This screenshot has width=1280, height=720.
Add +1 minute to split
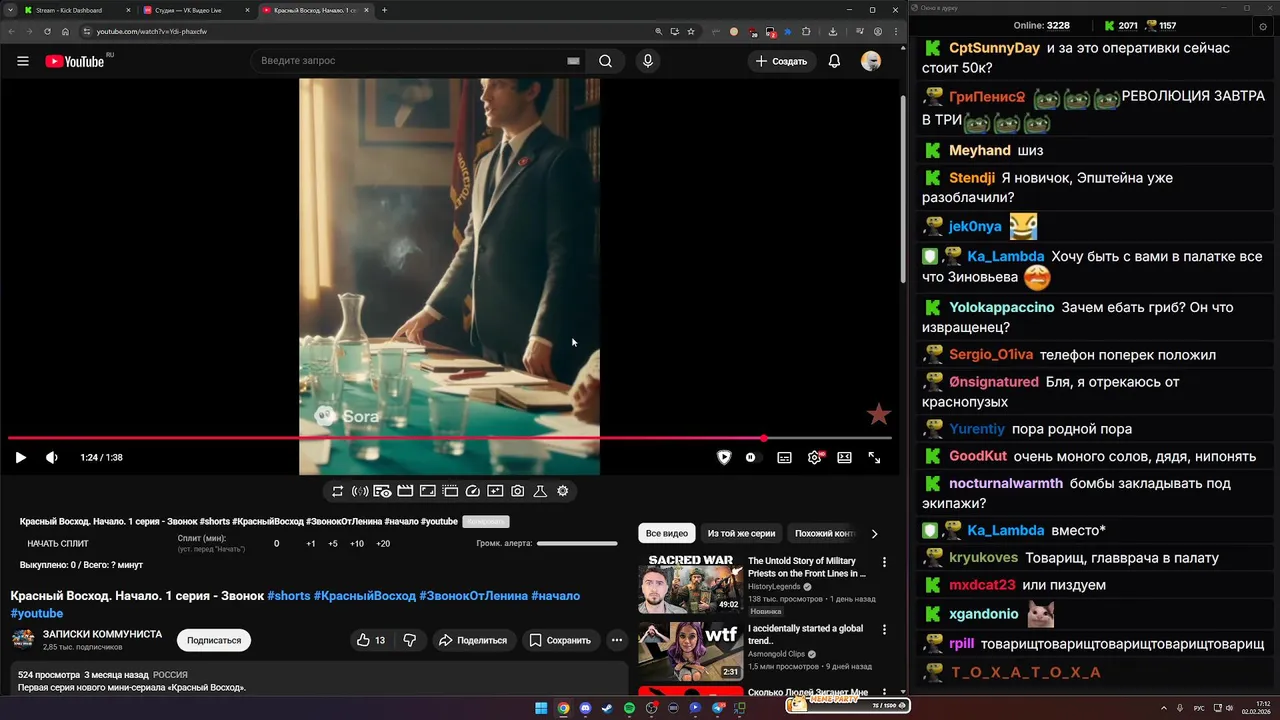(x=311, y=544)
